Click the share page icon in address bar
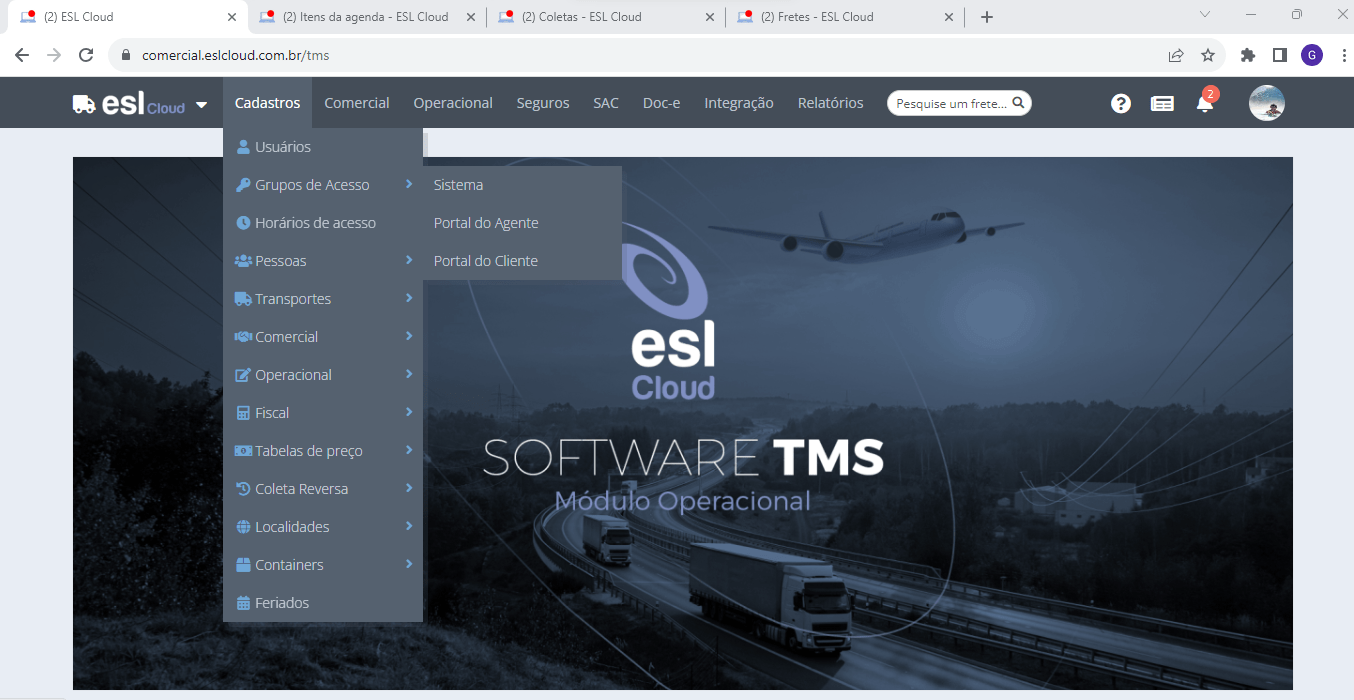Screen dimensions: 1354x700 tap(1176, 55)
